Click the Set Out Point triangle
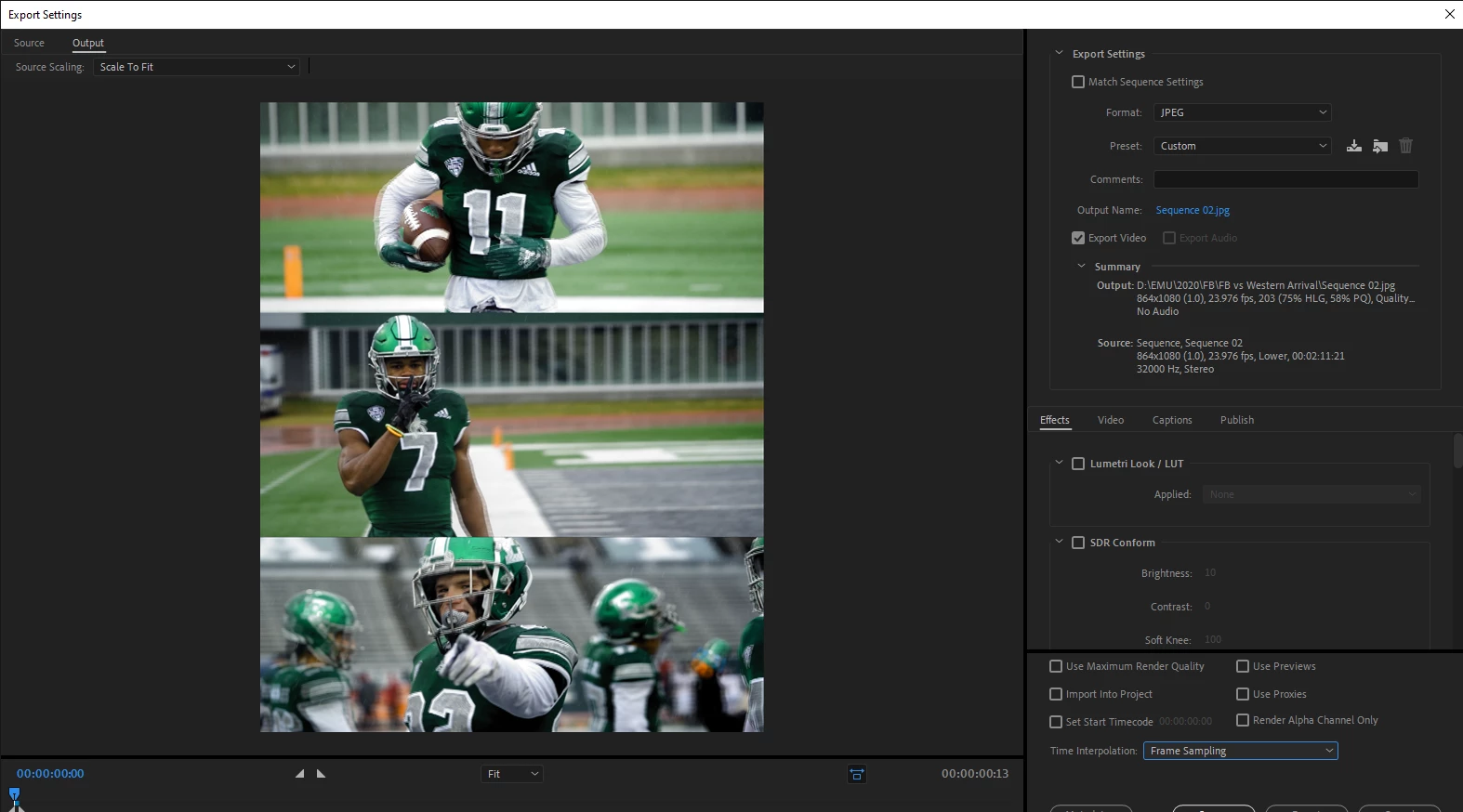Screen dimensions: 1463x812 coord(321,774)
